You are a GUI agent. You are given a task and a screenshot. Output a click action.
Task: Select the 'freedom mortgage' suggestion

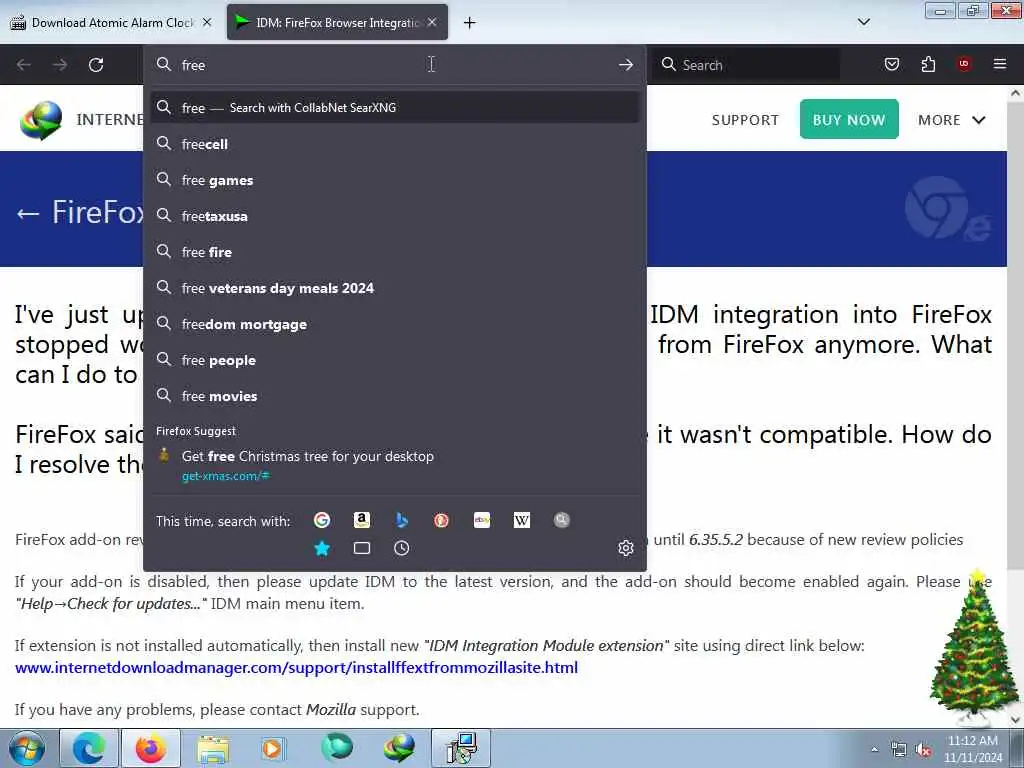394,324
